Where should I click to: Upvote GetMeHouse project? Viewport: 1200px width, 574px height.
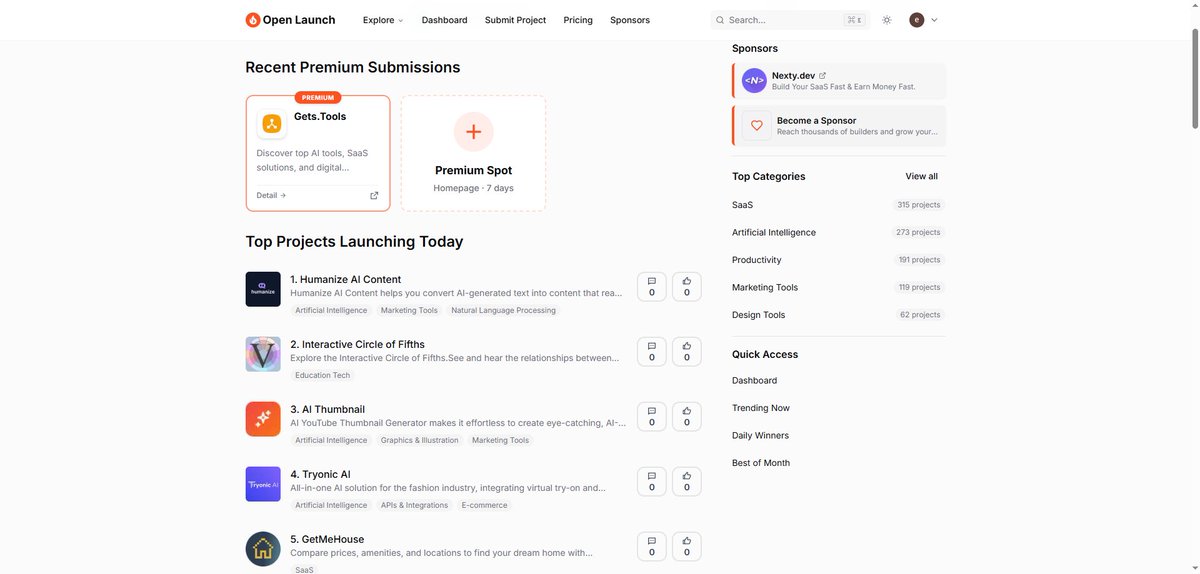[687, 547]
